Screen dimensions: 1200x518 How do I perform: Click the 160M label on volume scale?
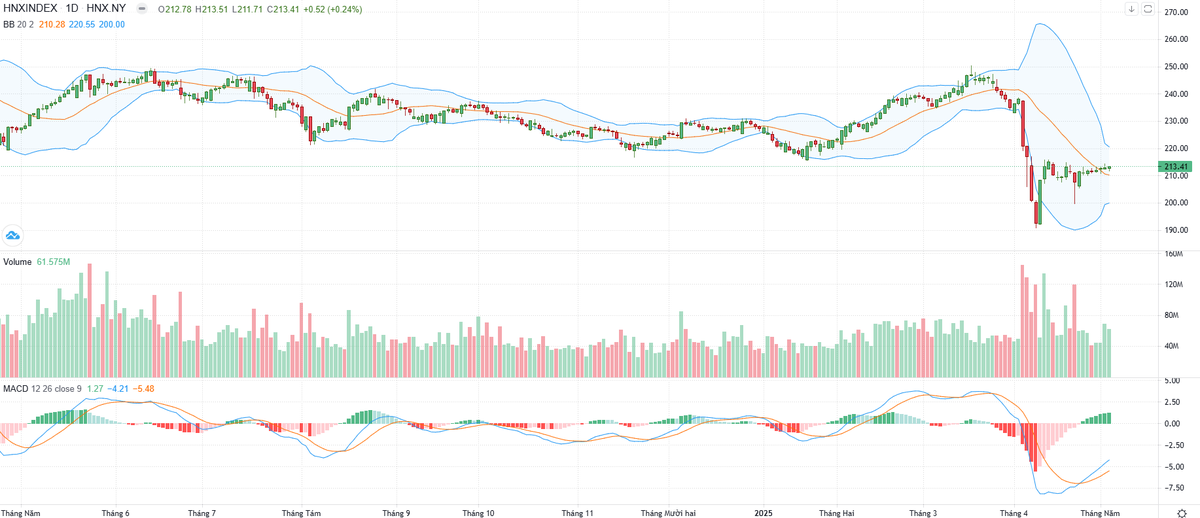pyautogui.click(x=1173, y=254)
